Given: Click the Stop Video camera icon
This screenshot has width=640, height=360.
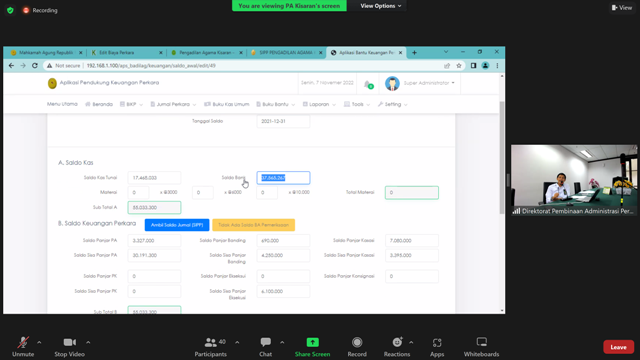Looking at the screenshot, I should point(69,342).
